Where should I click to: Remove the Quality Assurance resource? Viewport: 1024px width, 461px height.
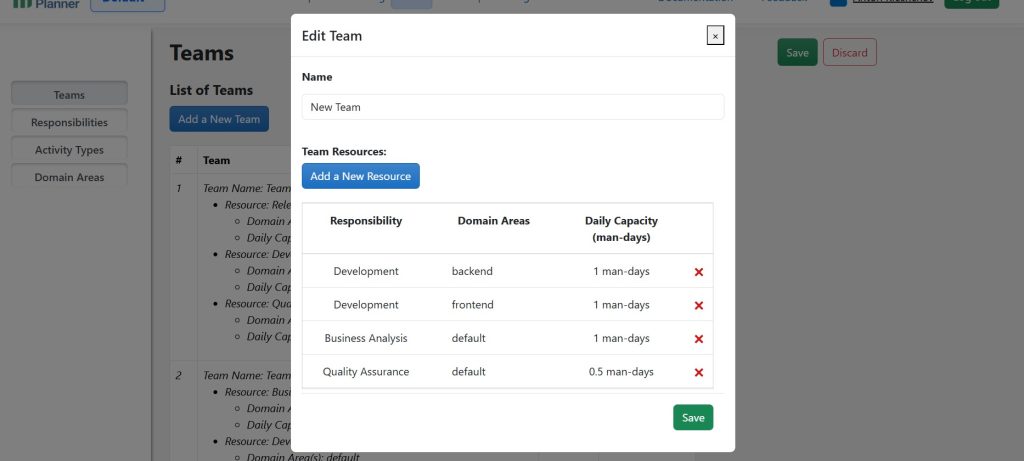tap(698, 373)
